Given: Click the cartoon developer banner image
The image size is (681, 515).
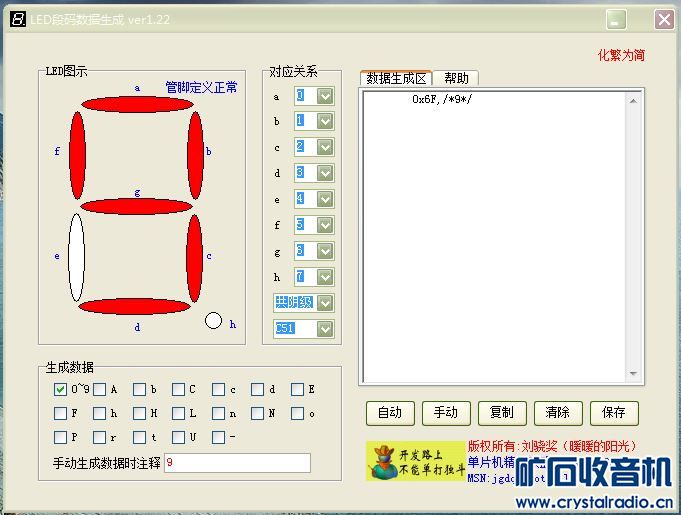Looking at the screenshot, I should [x=416, y=461].
